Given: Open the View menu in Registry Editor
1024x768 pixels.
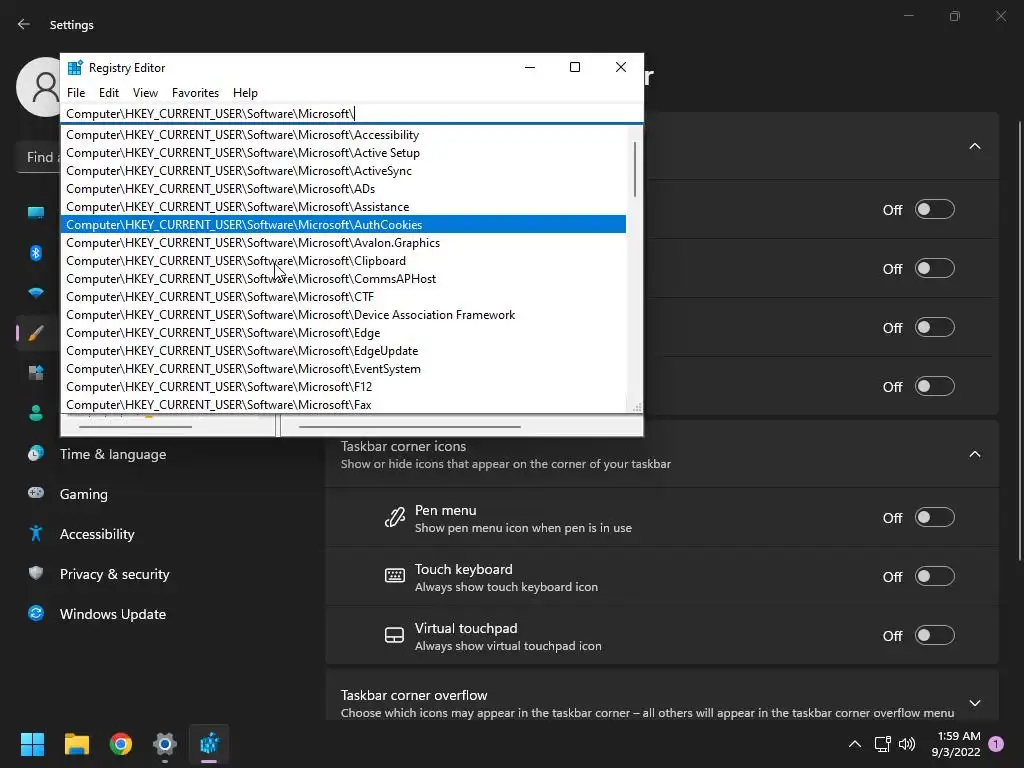Looking at the screenshot, I should [145, 93].
